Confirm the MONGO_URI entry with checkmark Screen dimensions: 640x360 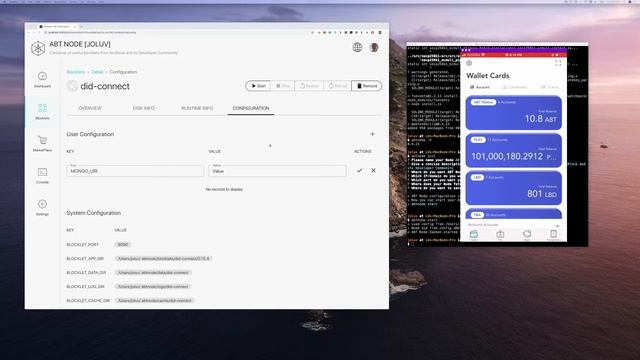[x=359, y=171]
